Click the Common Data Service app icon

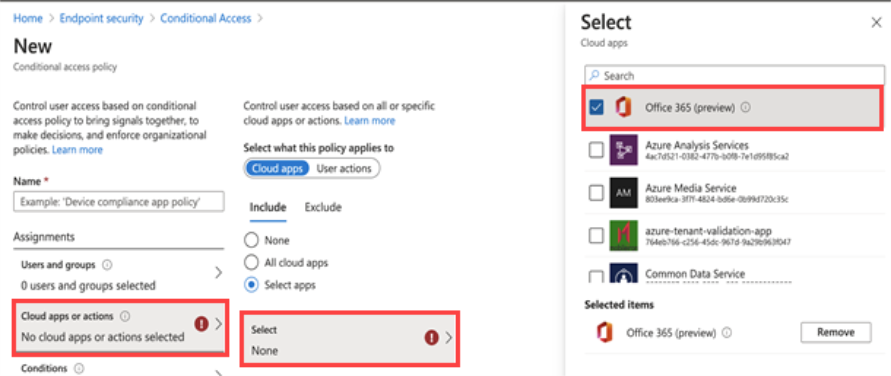coord(623,274)
